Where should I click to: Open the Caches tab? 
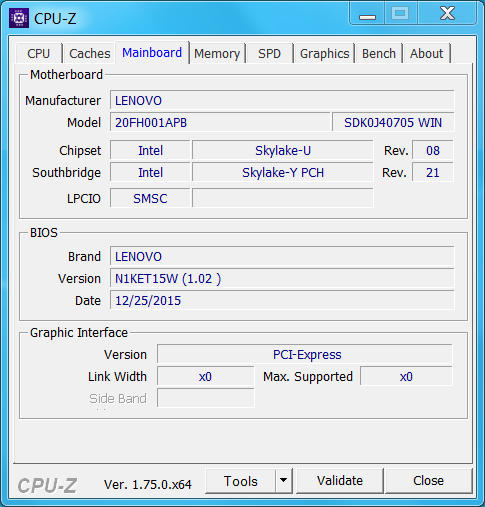click(89, 53)
